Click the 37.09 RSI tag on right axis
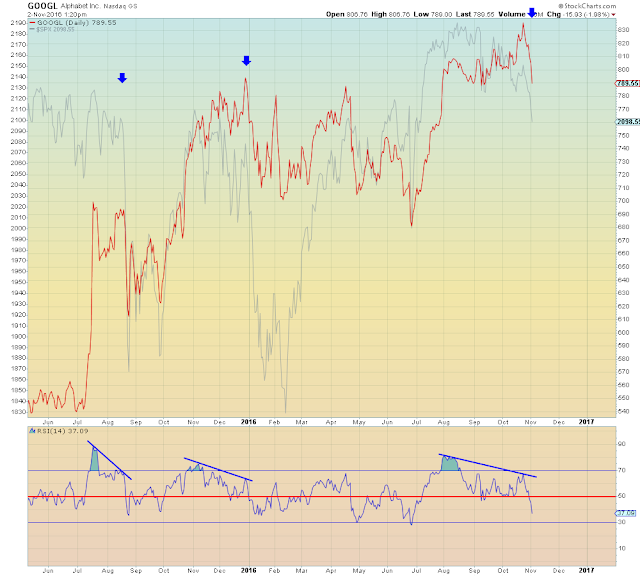Screen dimensions: 640x576 click(626, 513)
